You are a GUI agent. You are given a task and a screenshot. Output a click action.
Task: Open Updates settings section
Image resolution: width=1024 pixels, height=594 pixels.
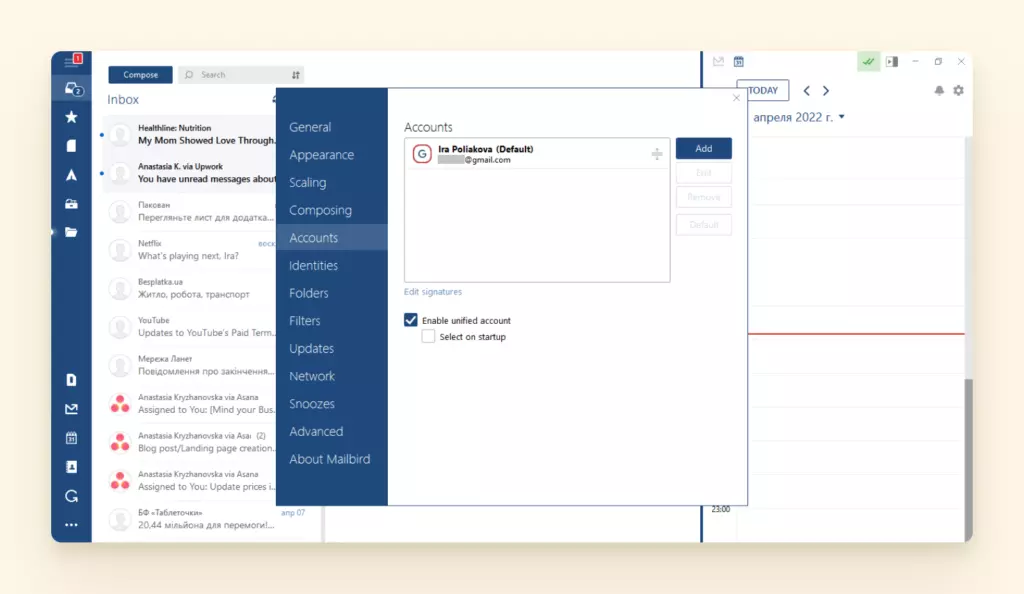[x=332, y=349]
